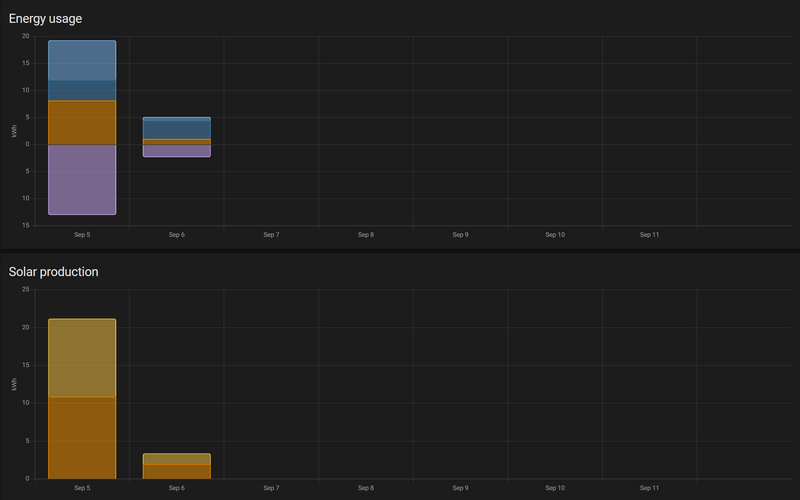Click the Sep 9 label in Energy usage chart
The width and height of the screenshot is (800, 500).
click(460, 235)
